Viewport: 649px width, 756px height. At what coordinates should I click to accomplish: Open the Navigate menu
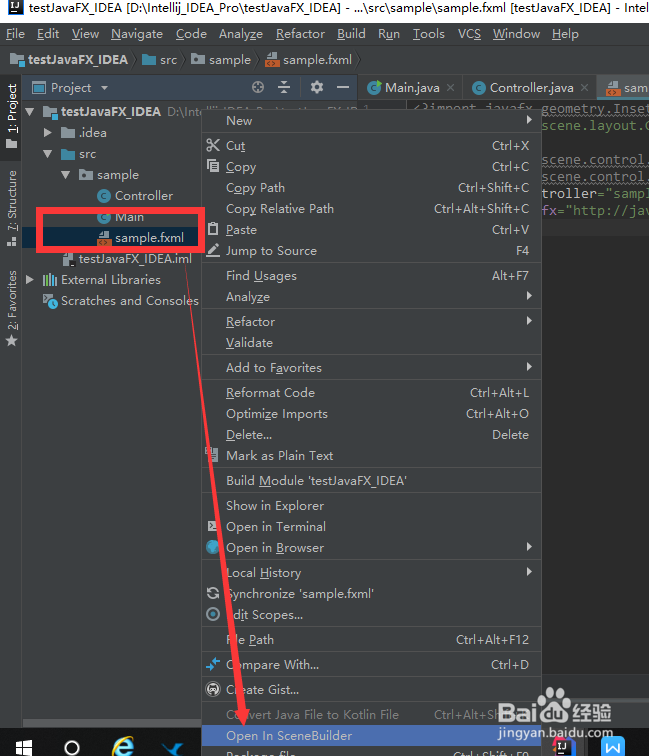click(137, 34)
